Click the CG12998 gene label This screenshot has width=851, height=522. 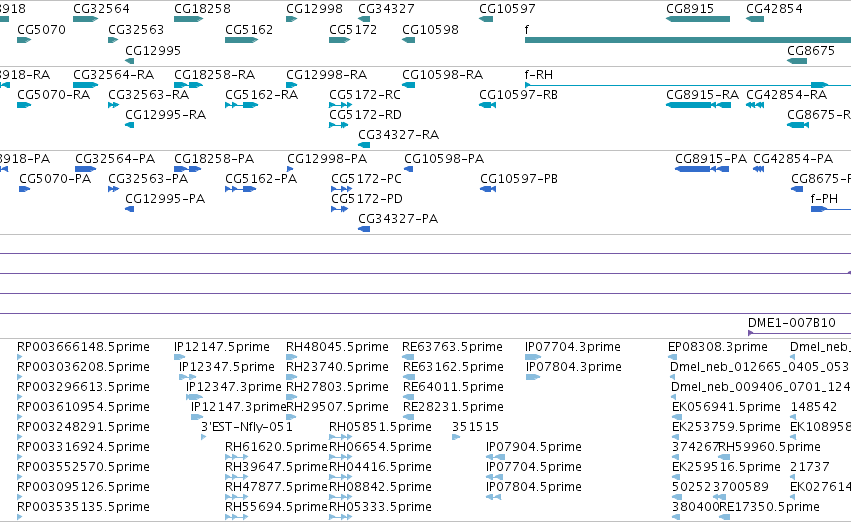314,9
